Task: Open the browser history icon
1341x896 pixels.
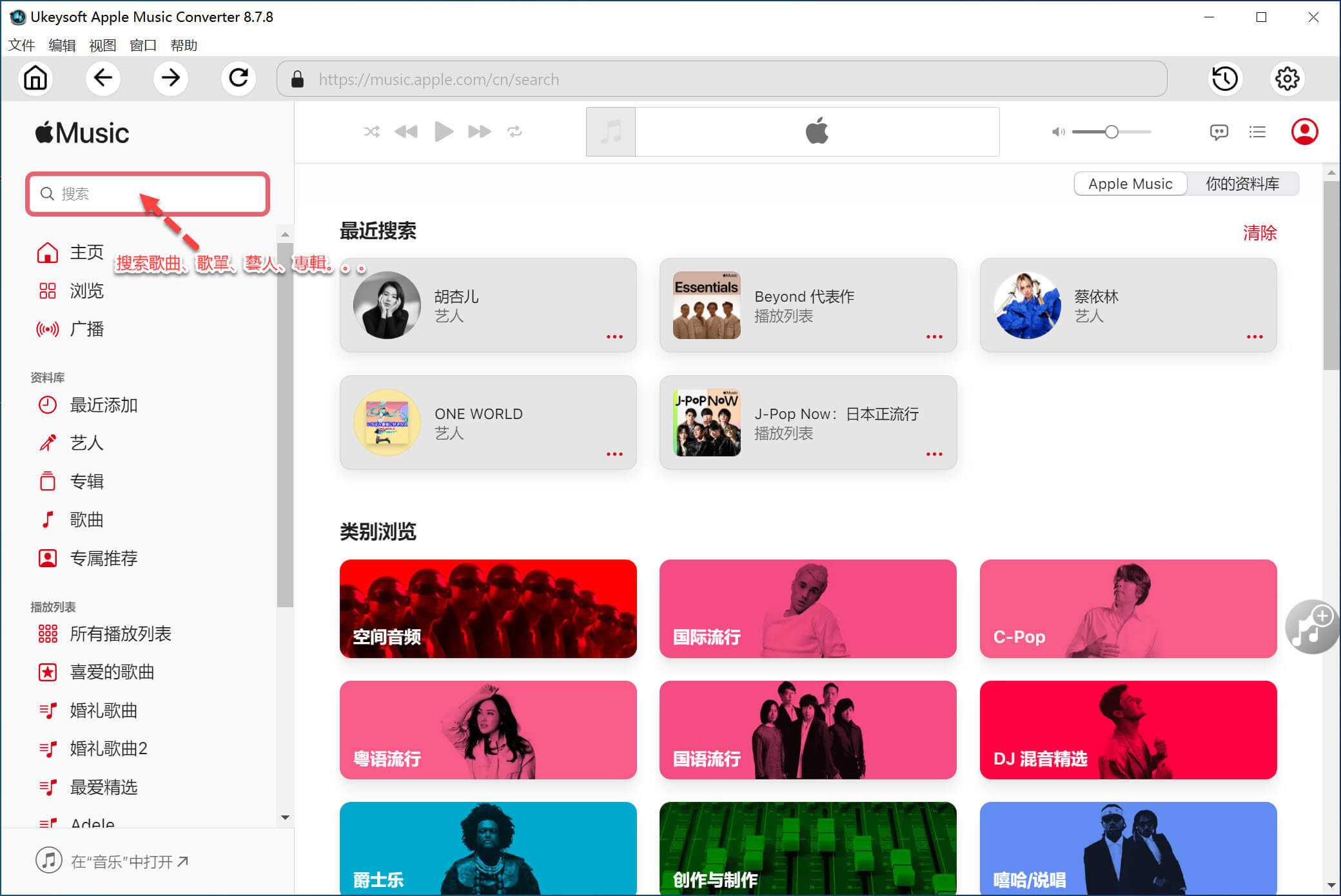Action: (1224, 78)
